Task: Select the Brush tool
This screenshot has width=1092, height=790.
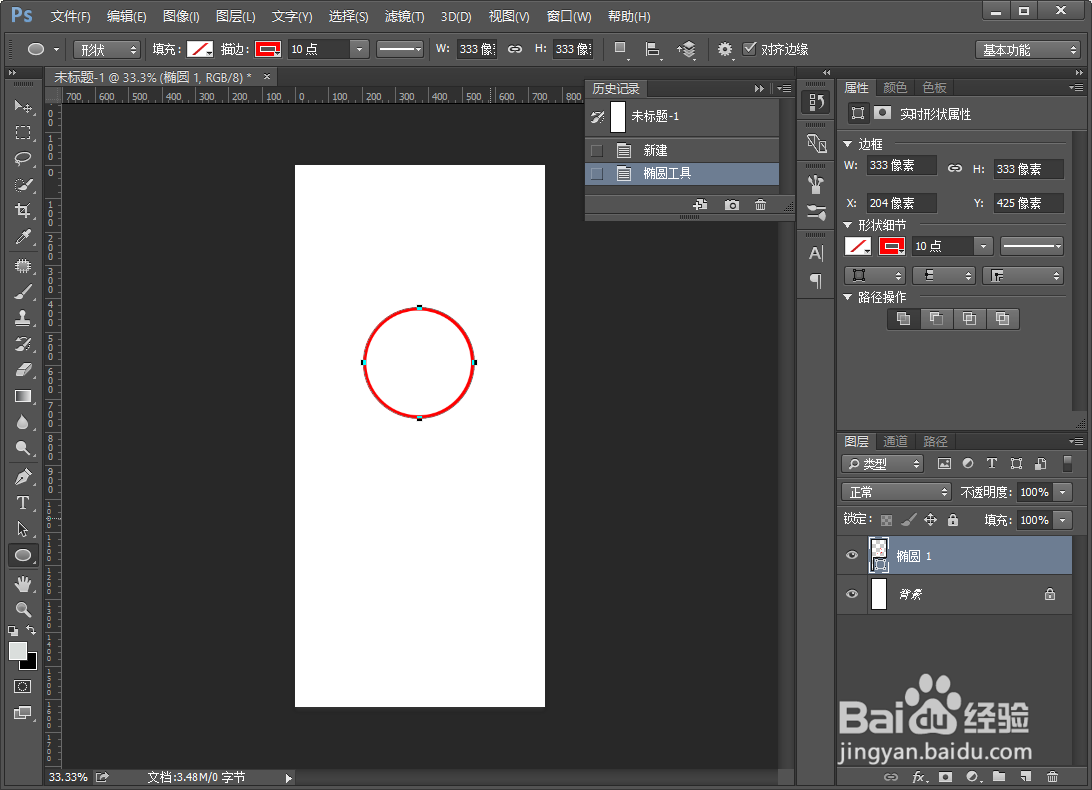Action: 23,292
